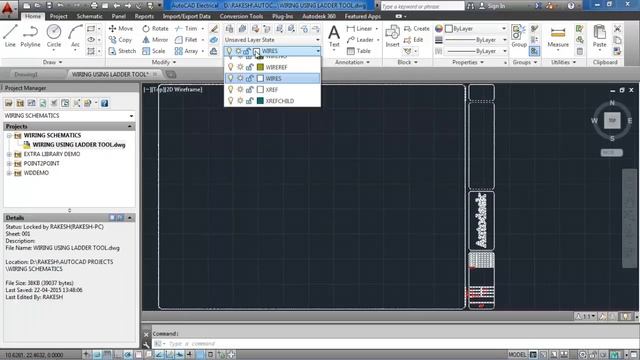The height and width of the screenshot is (360, 640).
Task: Click Sign In in title bar
Action: click(x=492, y=6)
